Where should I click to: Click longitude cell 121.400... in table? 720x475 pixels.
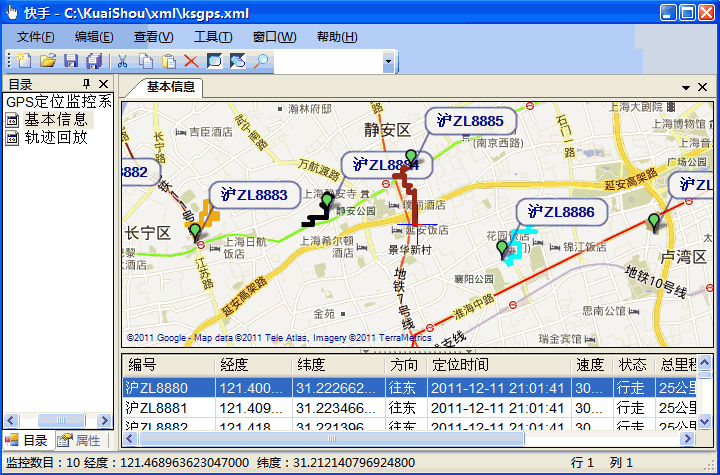[253, 388]
